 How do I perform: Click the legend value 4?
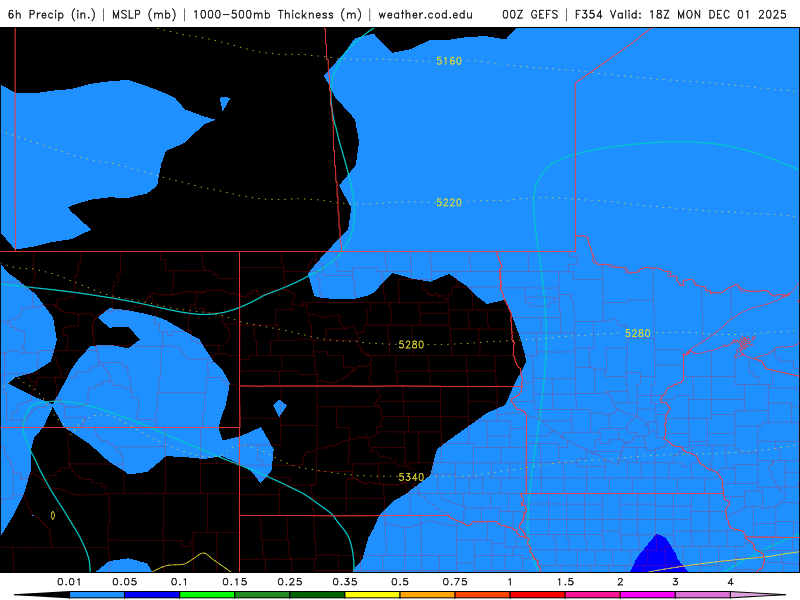tap(731, 582)
